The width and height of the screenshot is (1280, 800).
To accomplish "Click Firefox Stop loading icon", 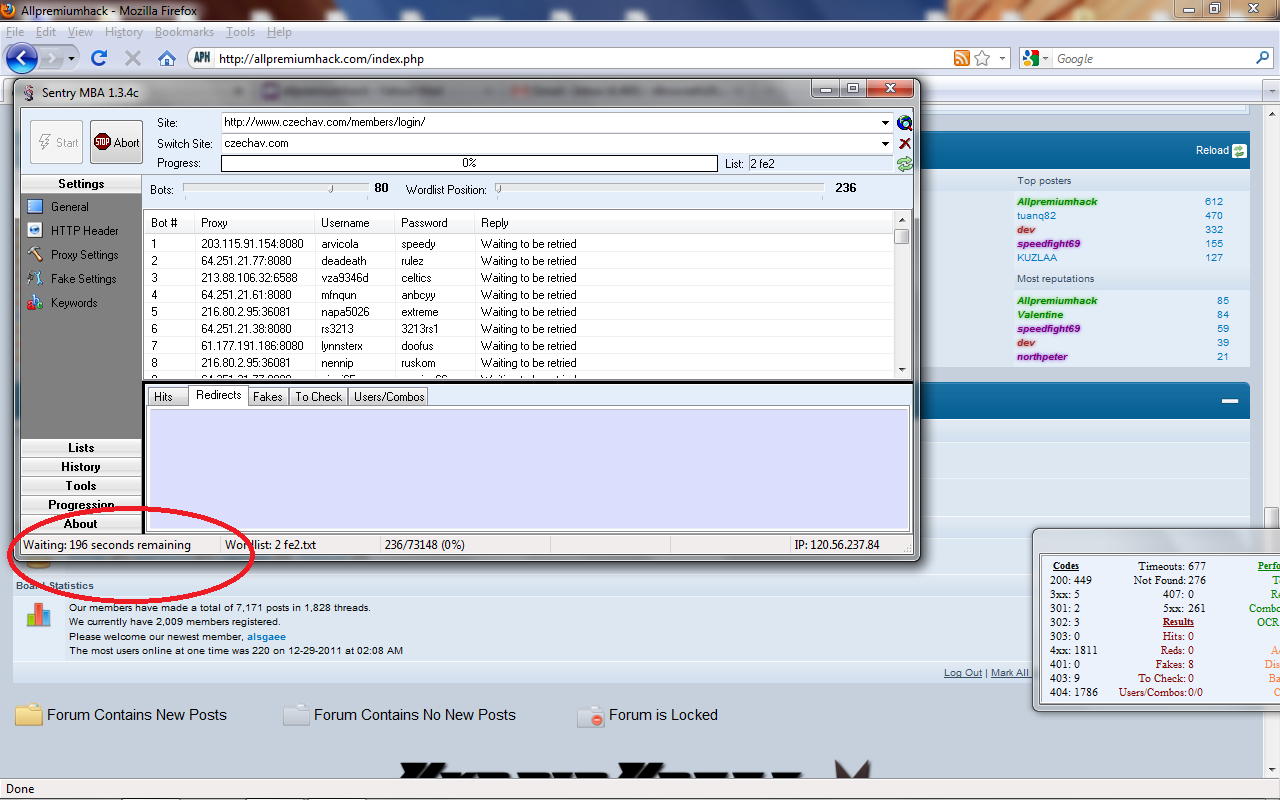I will 132,58.
